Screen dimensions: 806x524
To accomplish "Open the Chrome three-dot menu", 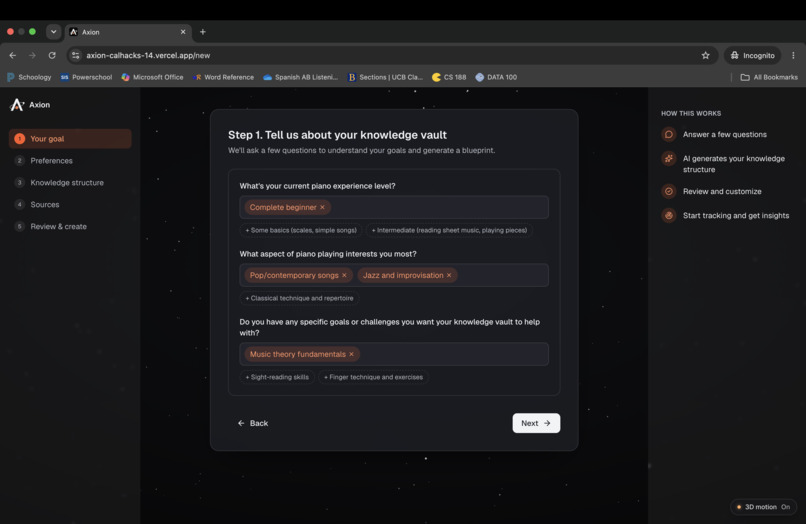I will coord(793,56).
